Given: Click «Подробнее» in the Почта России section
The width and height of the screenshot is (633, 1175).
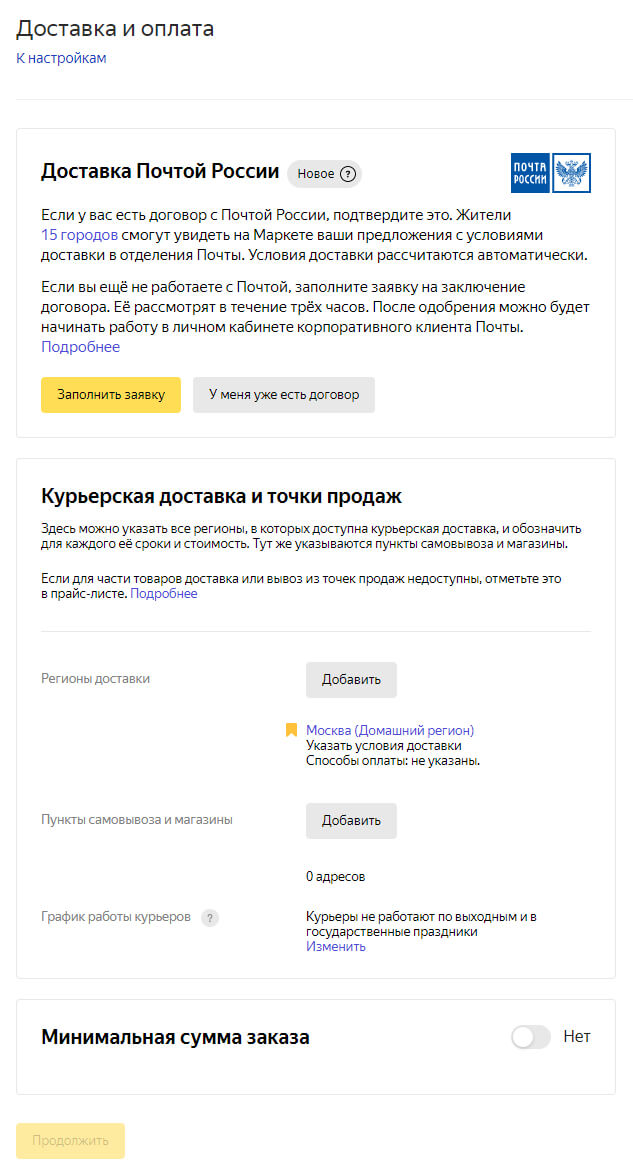Looking at the screenshot, I should 71,345.
